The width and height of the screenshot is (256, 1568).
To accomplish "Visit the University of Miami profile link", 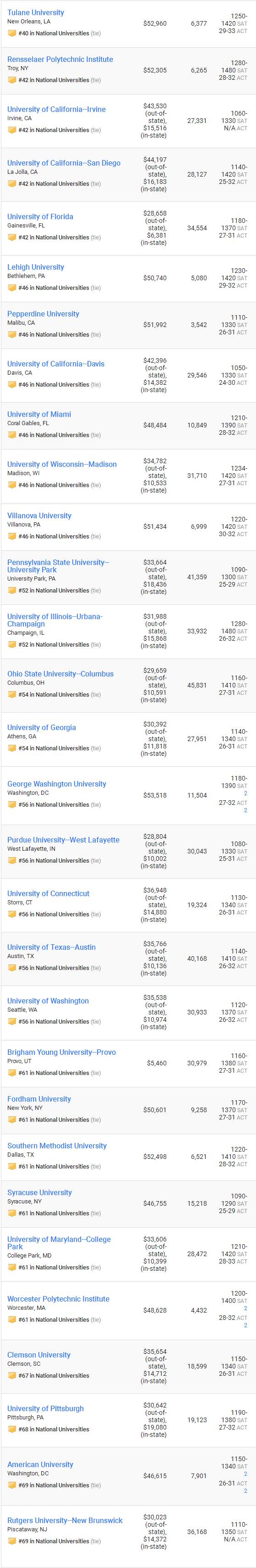I will [39, 415].
